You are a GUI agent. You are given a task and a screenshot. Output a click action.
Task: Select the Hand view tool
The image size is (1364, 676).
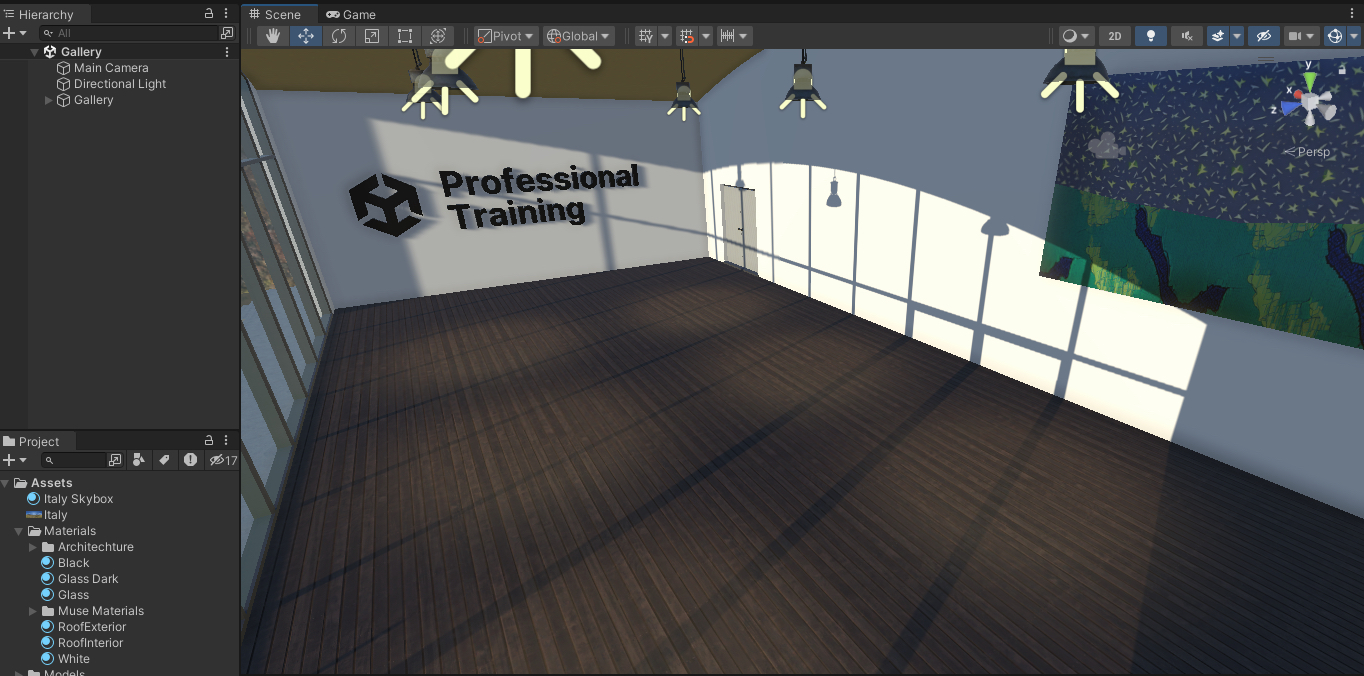tap(272, 35)
